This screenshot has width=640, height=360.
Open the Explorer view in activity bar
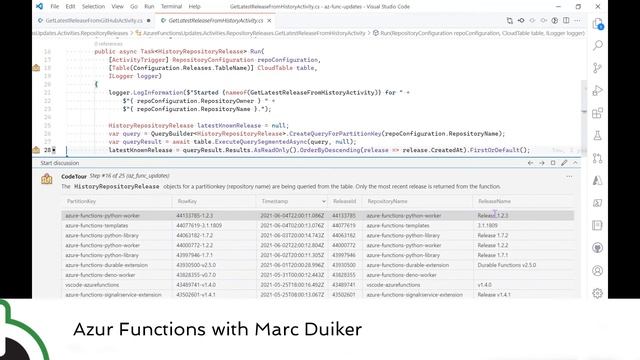click(598, 24)
